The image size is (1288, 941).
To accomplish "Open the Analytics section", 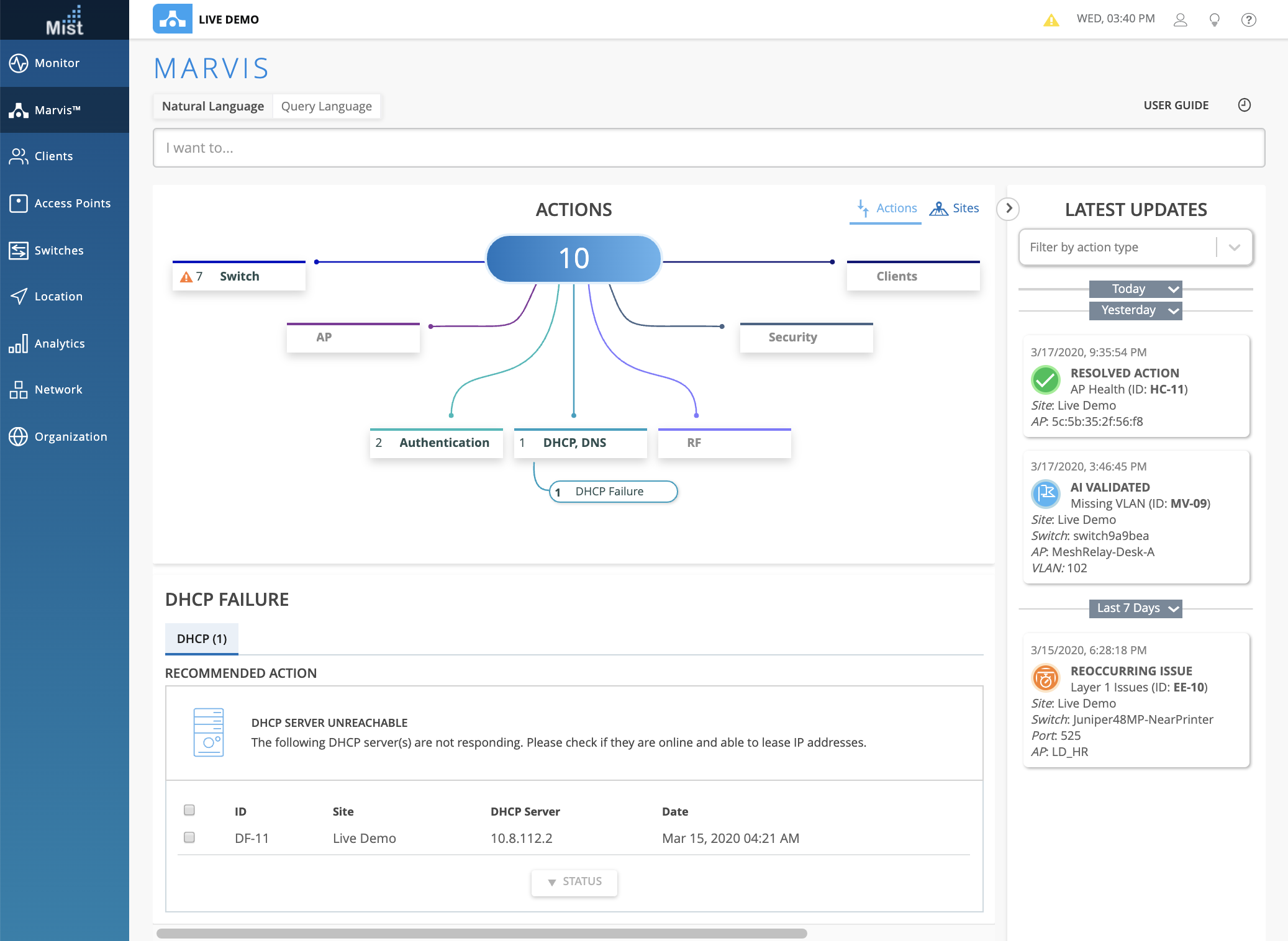I will pyautogui.click(x=60, y=344).
